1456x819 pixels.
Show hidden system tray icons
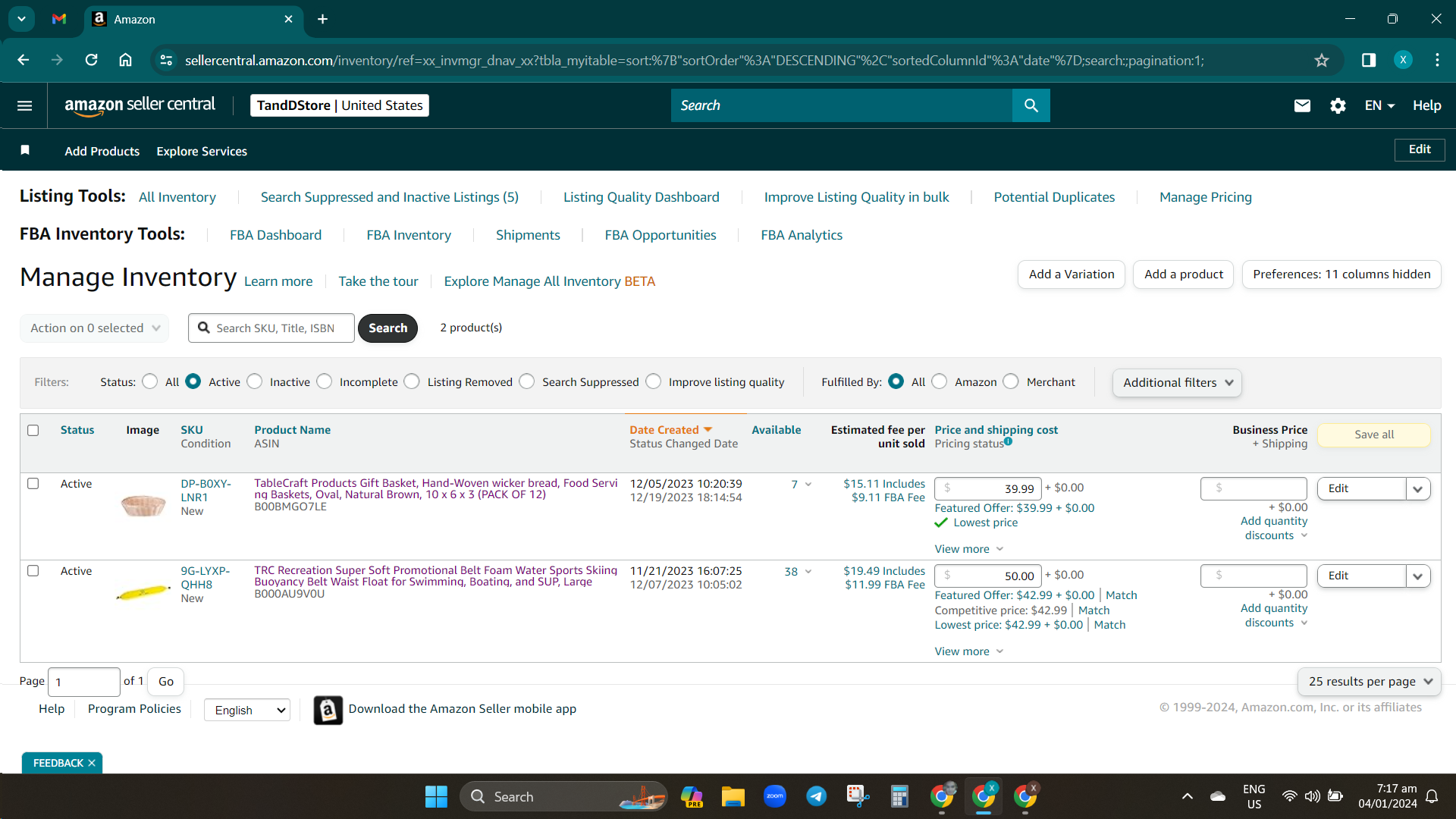click(x=1187, y=796)
